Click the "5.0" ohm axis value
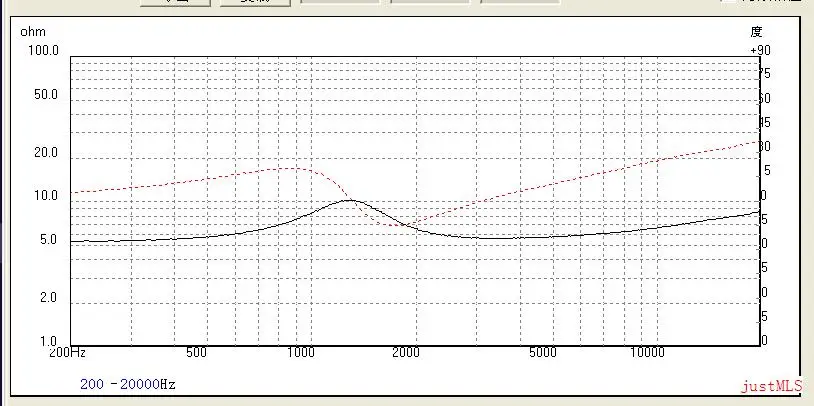Image resolution: width=814 pixels, height=406 pixels. tap(49, 240)
